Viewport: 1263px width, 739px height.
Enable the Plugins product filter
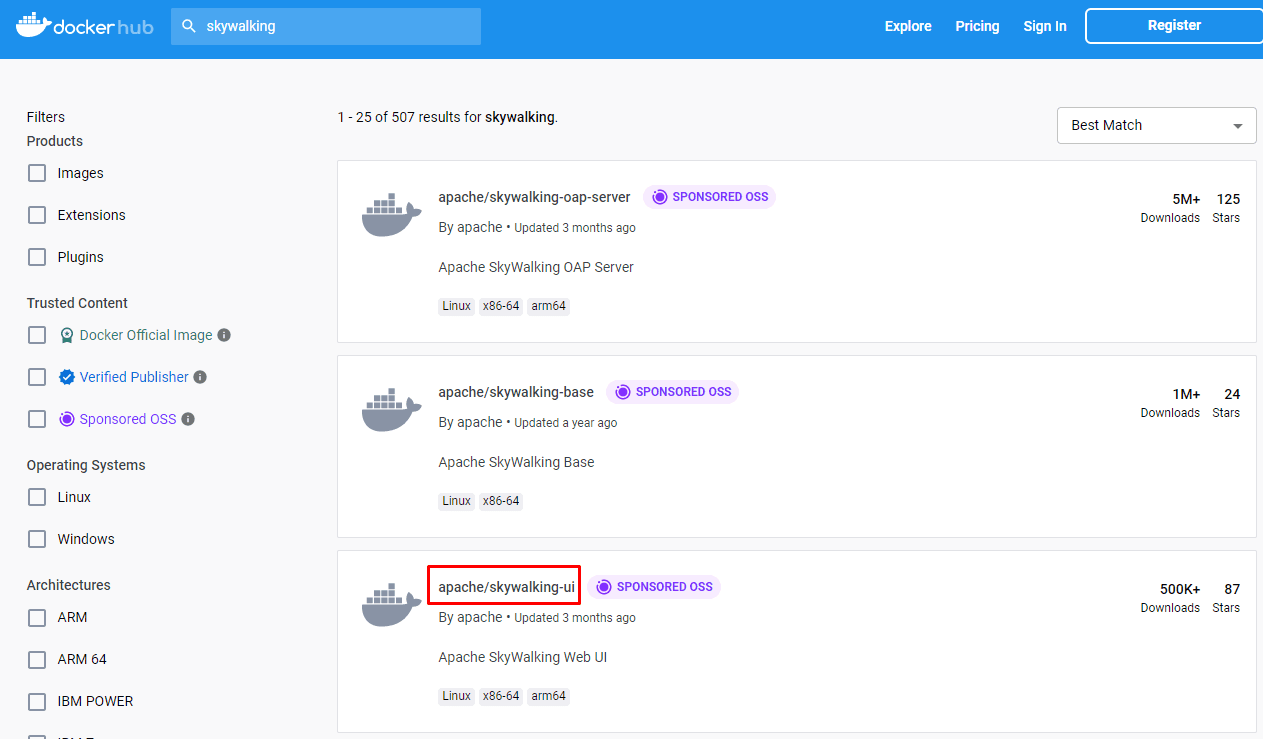pyautogui.click(x=37, y=257)
